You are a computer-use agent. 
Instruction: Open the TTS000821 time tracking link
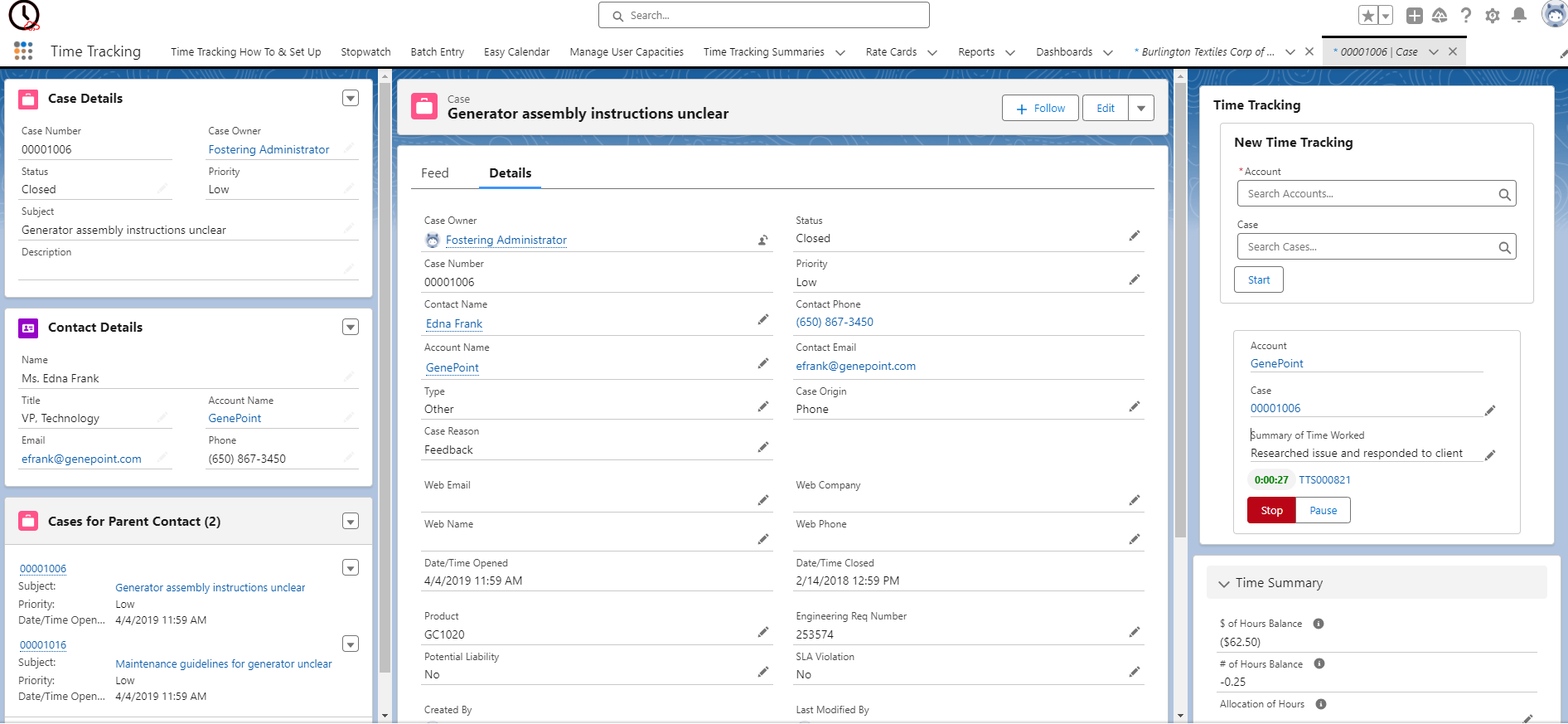click(x=1324, y=480)
